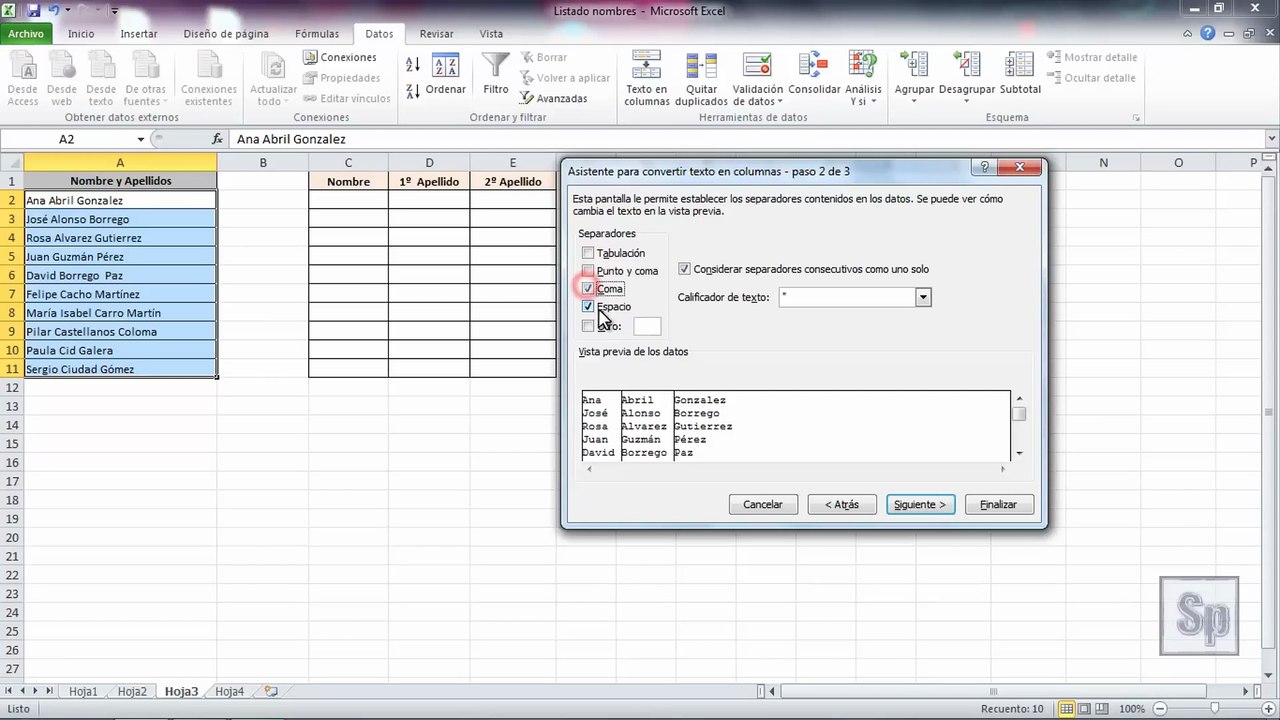The image size is (1280, 720).
Task: Switch to the Revisar tab
Action: [437, 33]
